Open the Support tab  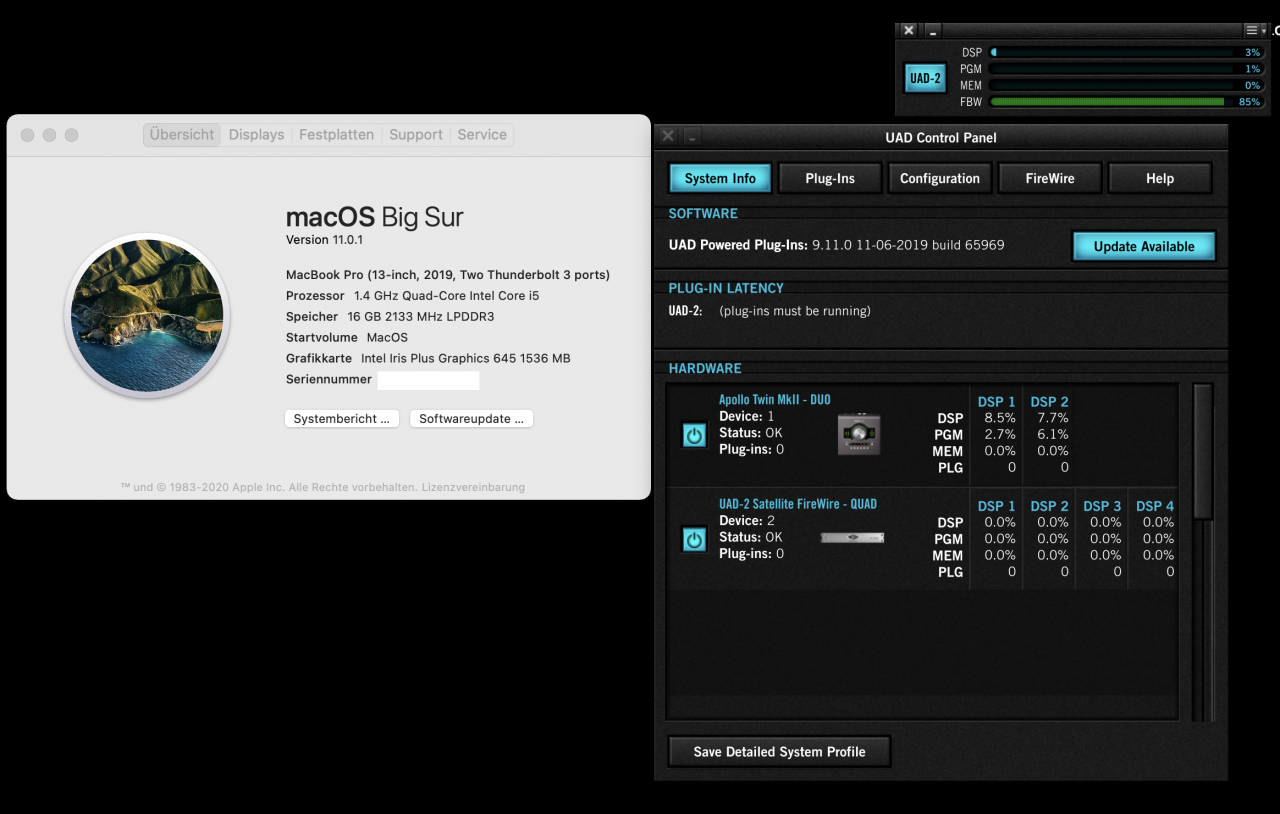pos(416,134)
